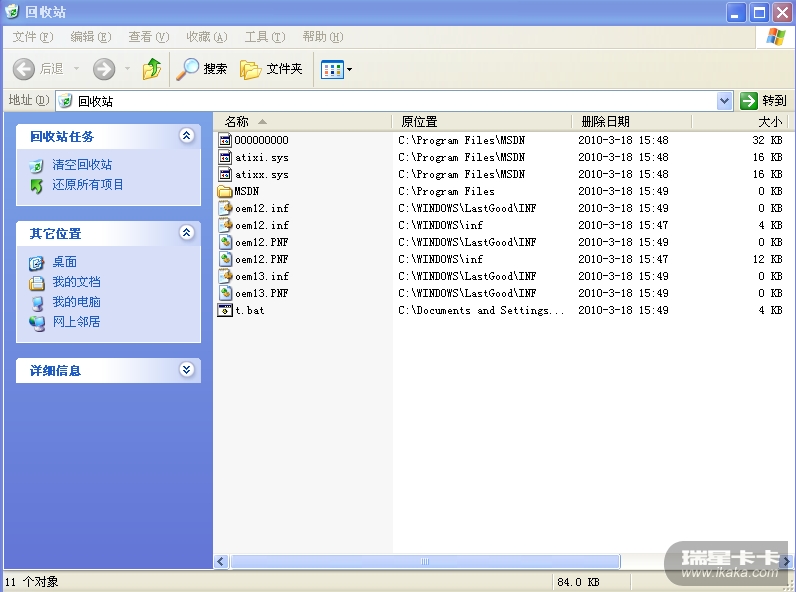
Task: Open the address bar dropdown arrow
Action: click(724, 101)
